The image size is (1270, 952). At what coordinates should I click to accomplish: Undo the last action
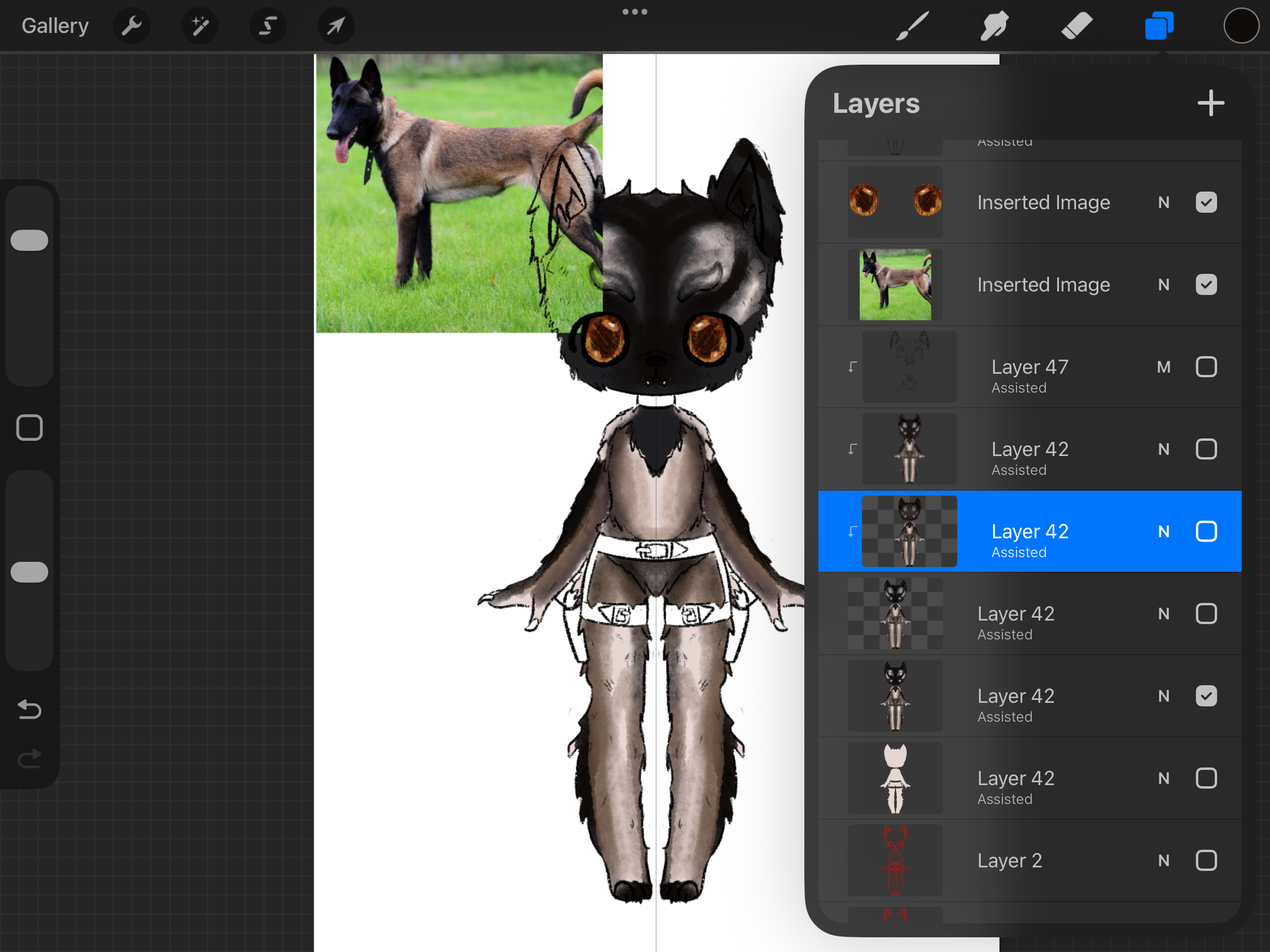pos(29,710)
